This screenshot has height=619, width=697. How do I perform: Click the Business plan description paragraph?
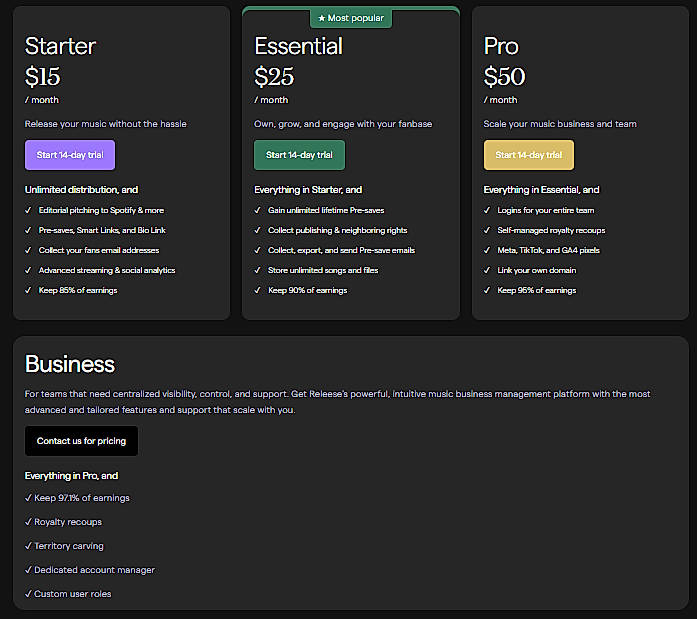[x=337, y=402]
